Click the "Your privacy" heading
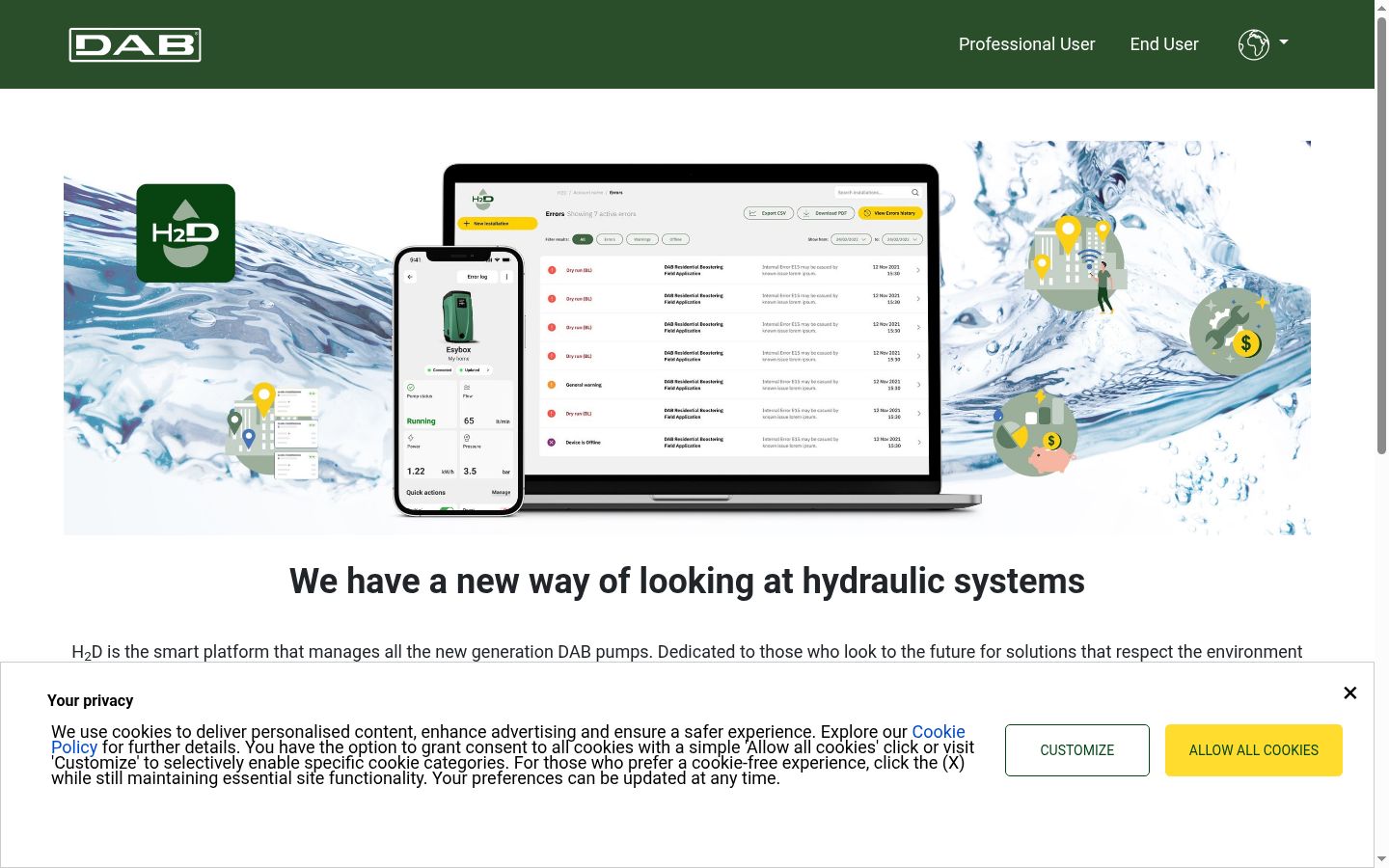1389x868 pixels. click(91, 701)
